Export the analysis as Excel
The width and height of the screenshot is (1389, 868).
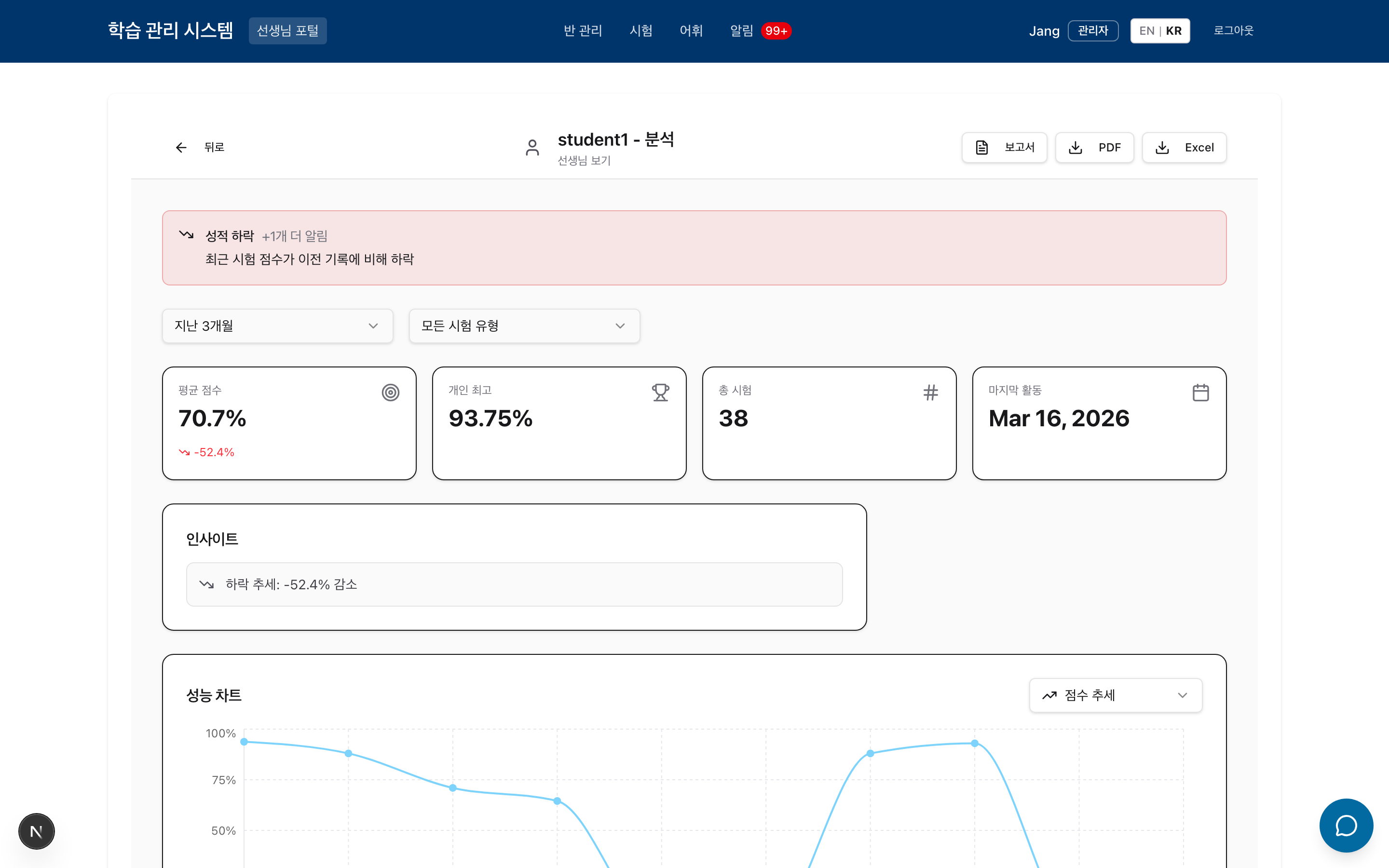pyautogui.click(x=1184, y=147)
